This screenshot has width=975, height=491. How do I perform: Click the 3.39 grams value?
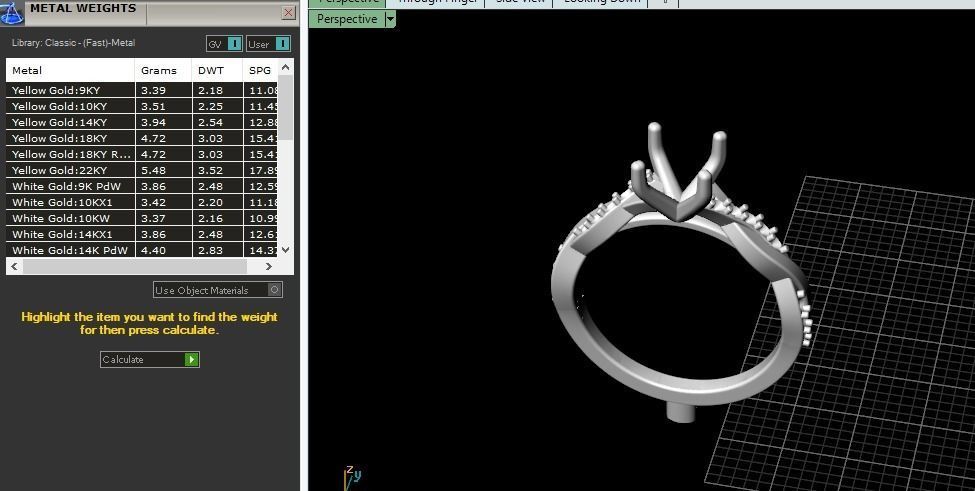click(x=154, y=91)
